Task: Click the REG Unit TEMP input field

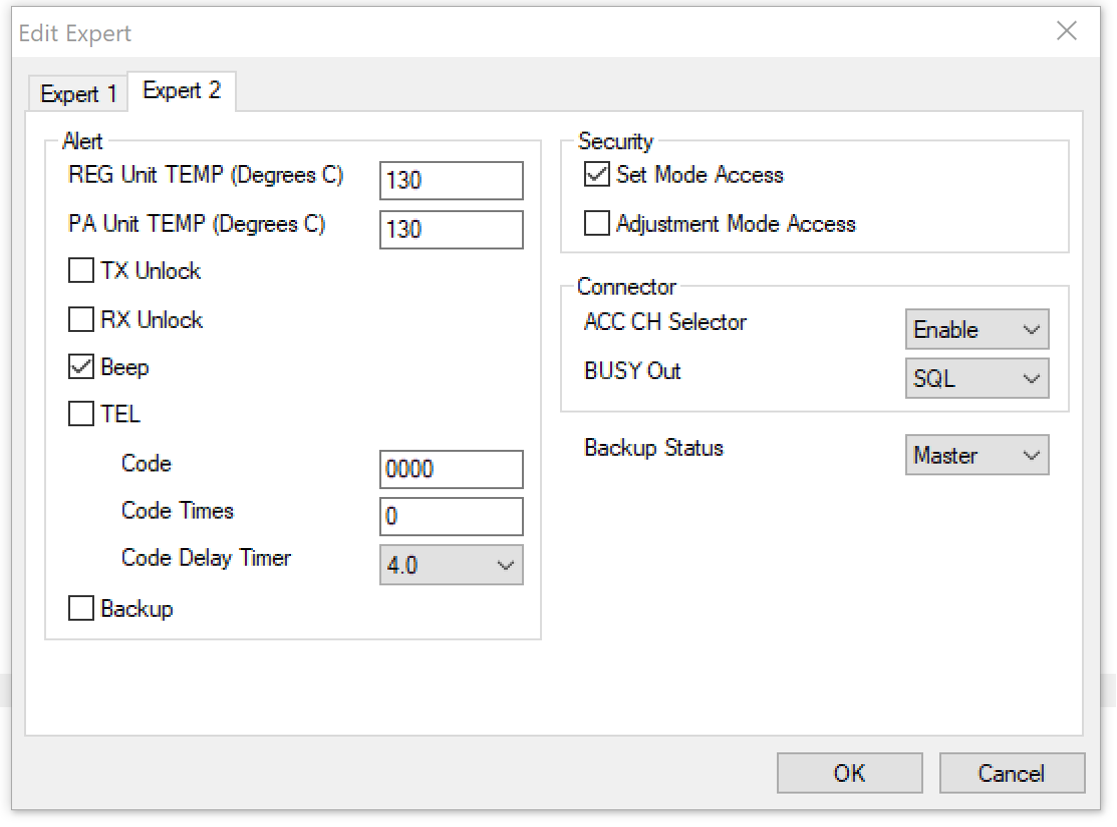Action: click(451, 181)
